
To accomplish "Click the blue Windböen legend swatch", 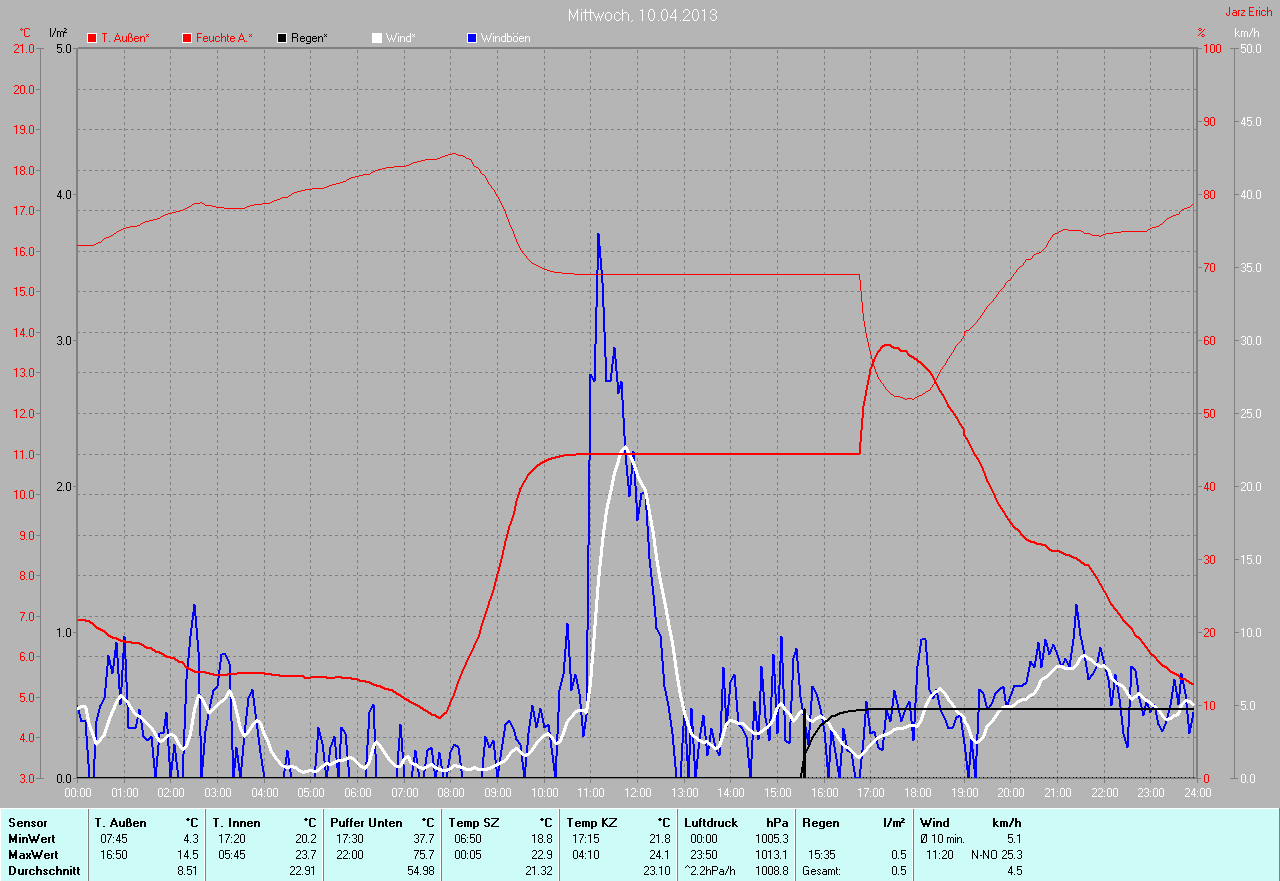I will tap(471, 38).
